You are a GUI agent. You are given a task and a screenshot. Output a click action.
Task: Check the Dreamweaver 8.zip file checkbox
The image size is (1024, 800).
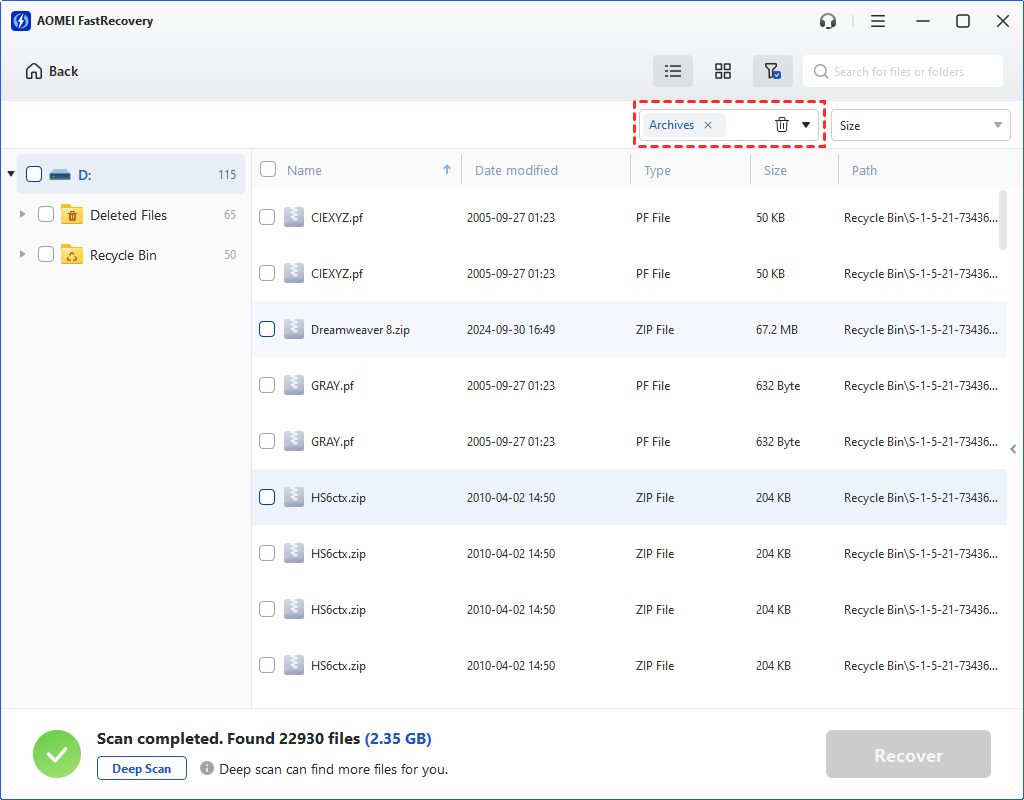267,329
